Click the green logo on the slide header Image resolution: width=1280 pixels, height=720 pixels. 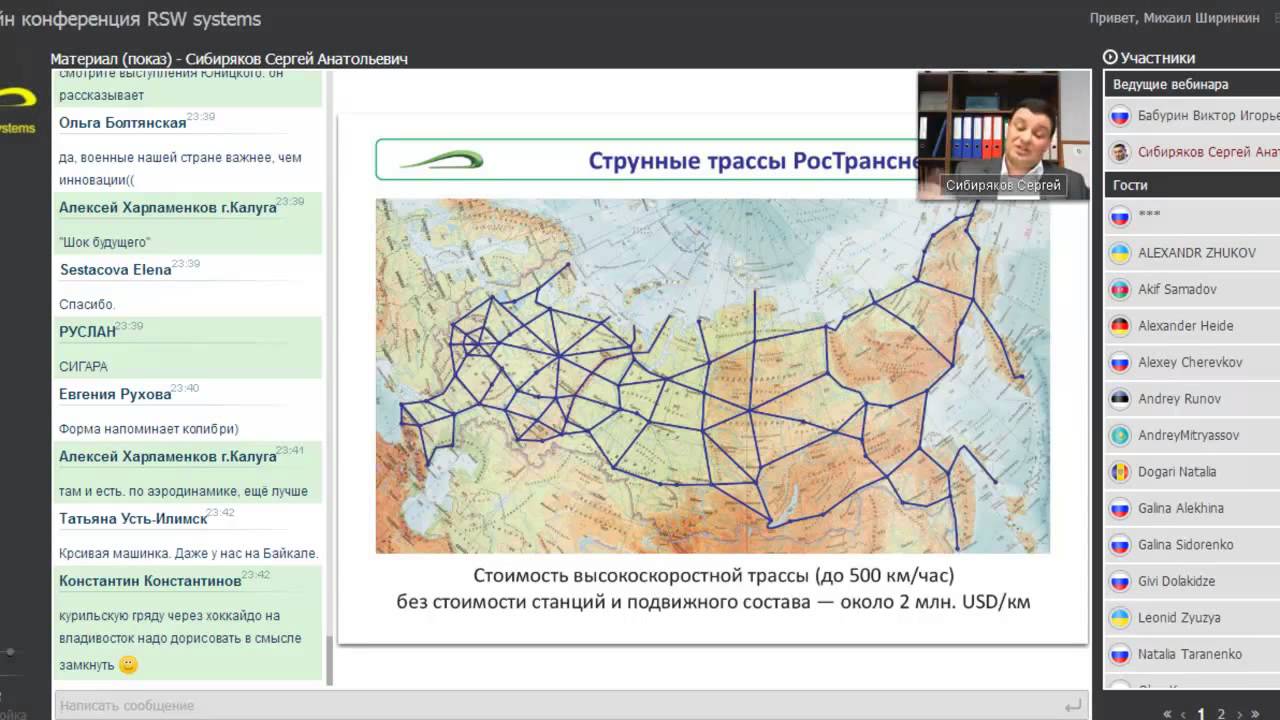[x=441, y=159]
